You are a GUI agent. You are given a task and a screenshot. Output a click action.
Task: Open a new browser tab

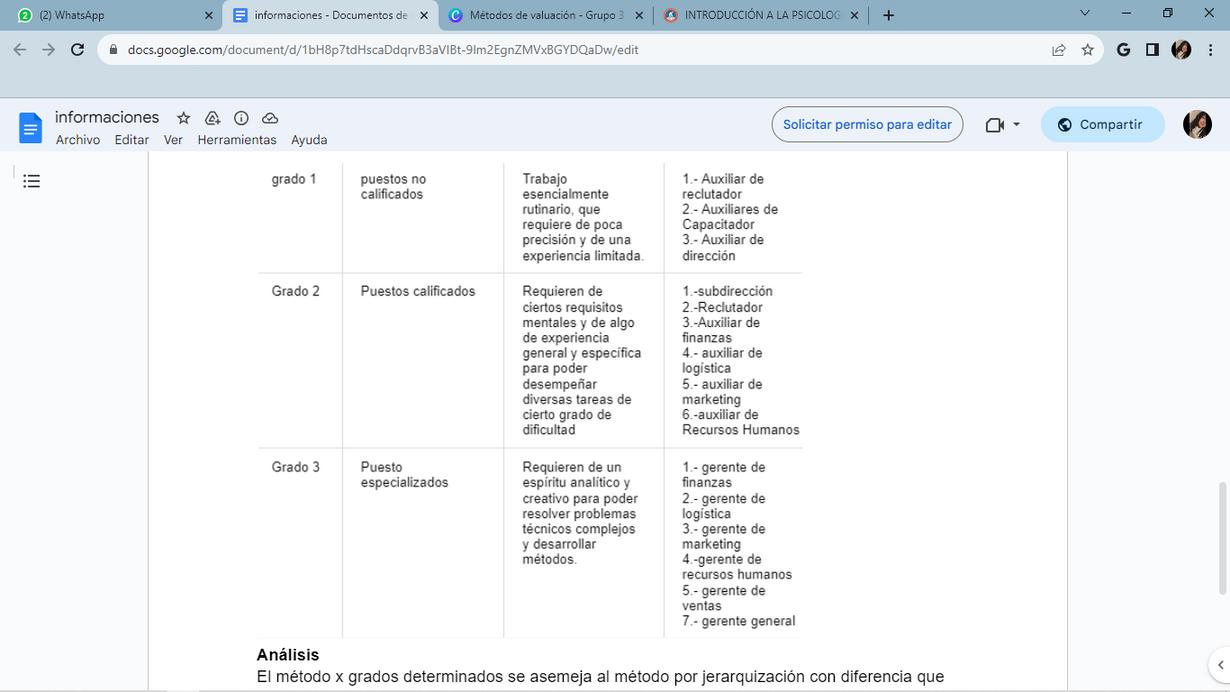(888, 15)
